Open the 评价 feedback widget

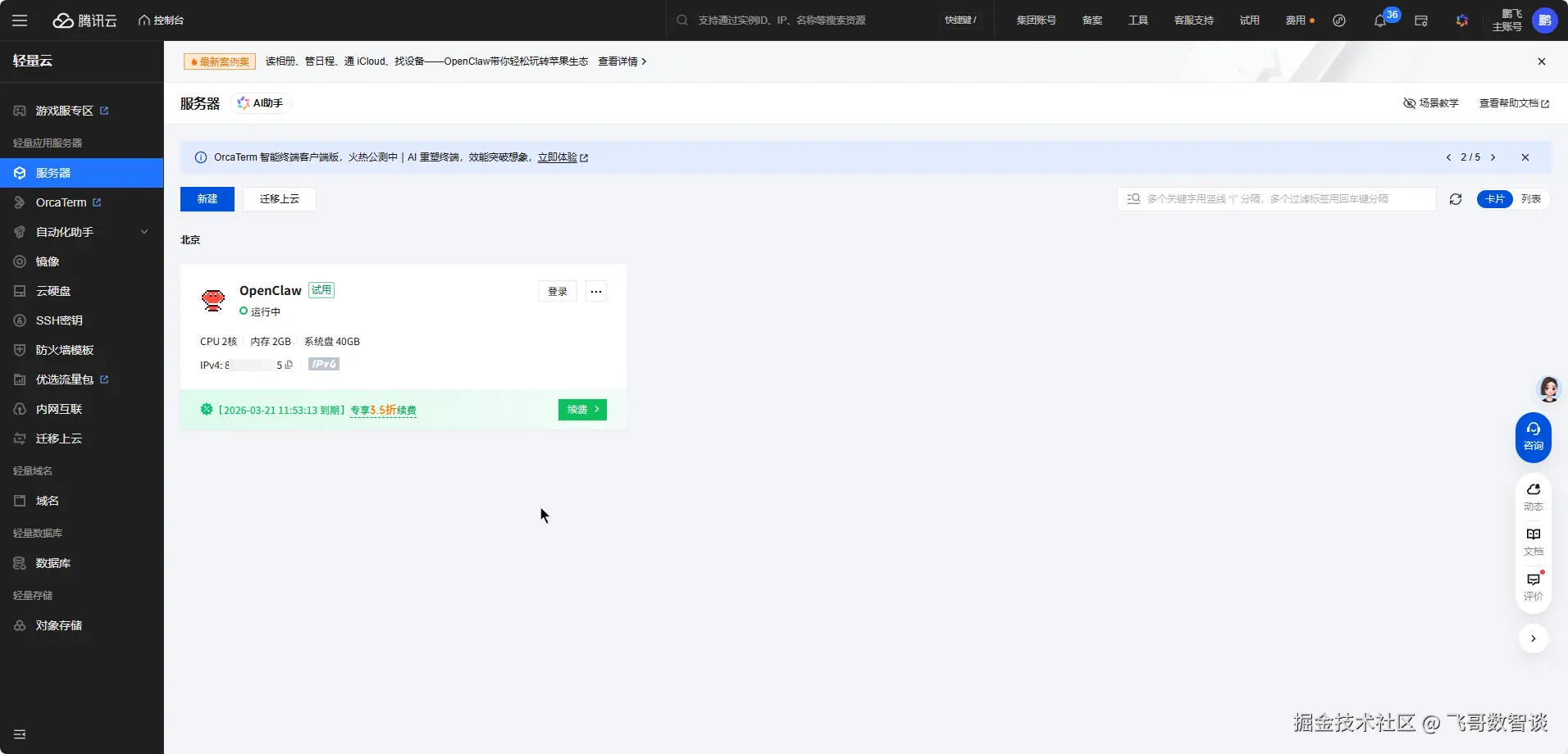pos(1534,587)
